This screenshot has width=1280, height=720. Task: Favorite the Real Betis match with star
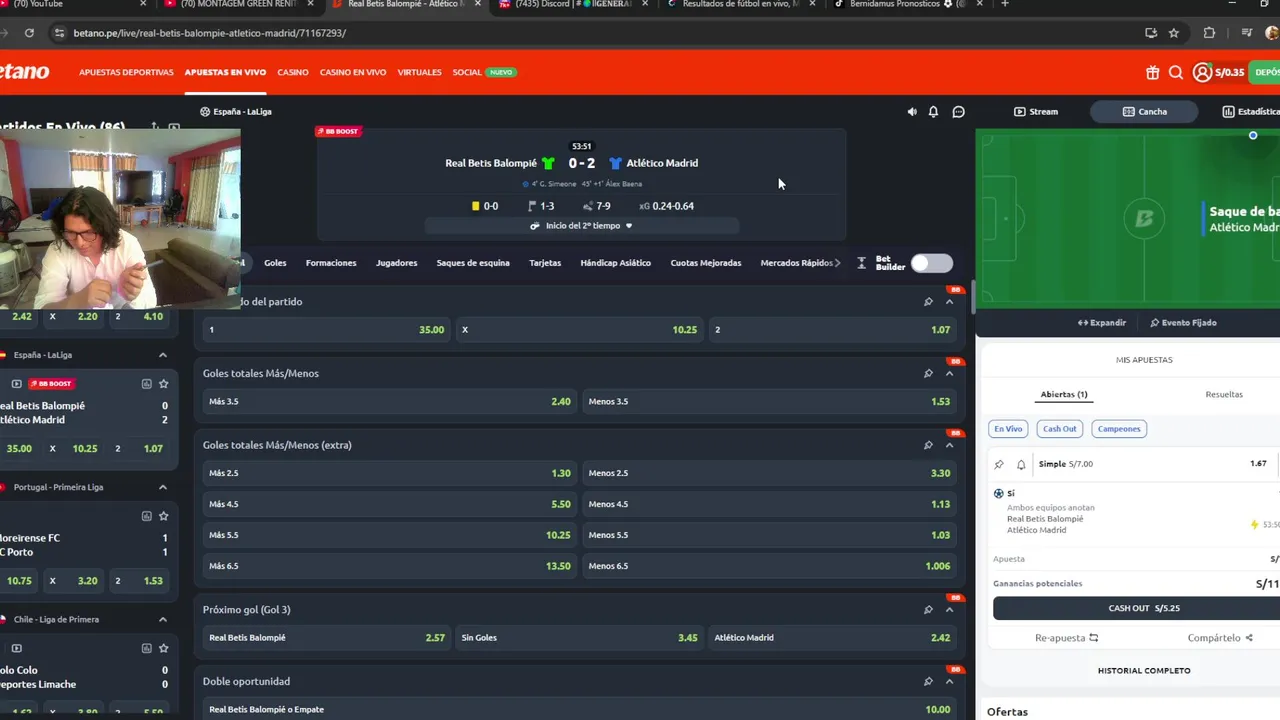tap(163, 384)
